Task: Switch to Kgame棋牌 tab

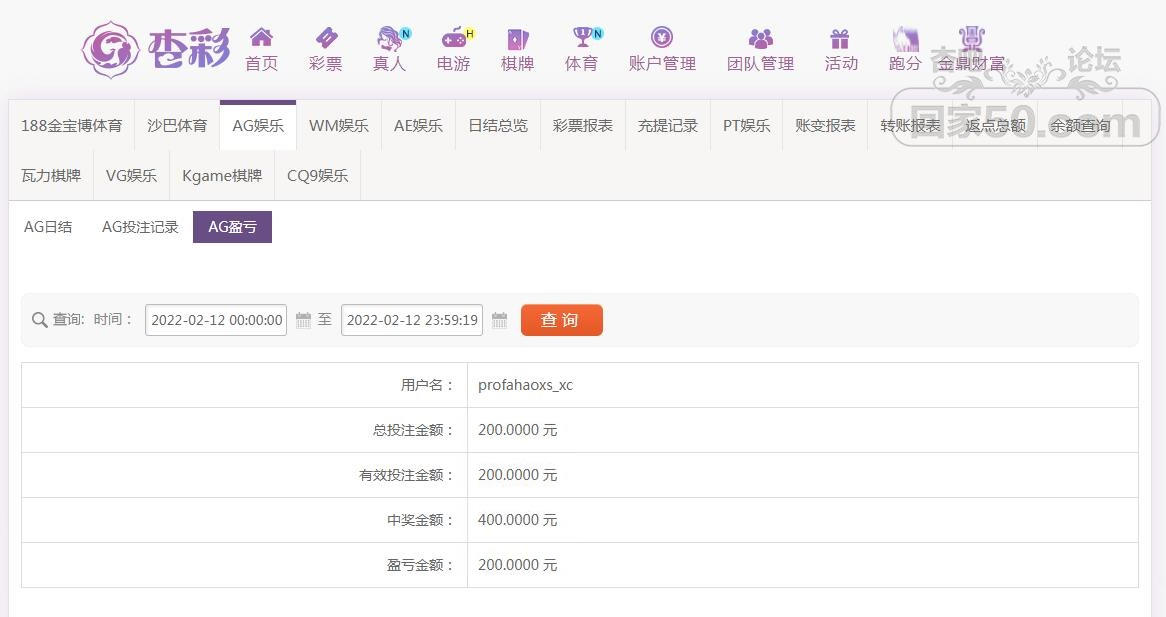Action: tap(222, 175)
